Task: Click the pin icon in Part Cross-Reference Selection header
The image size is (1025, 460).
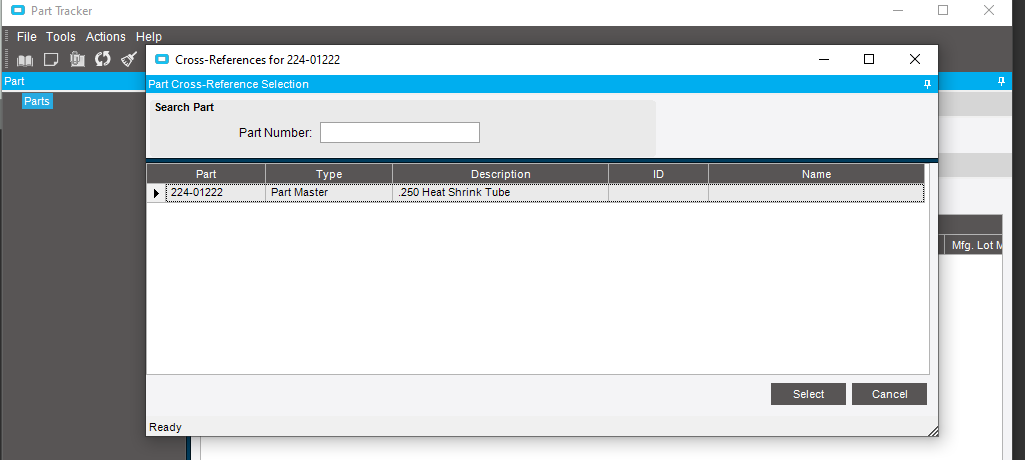Action: point(927,84)
